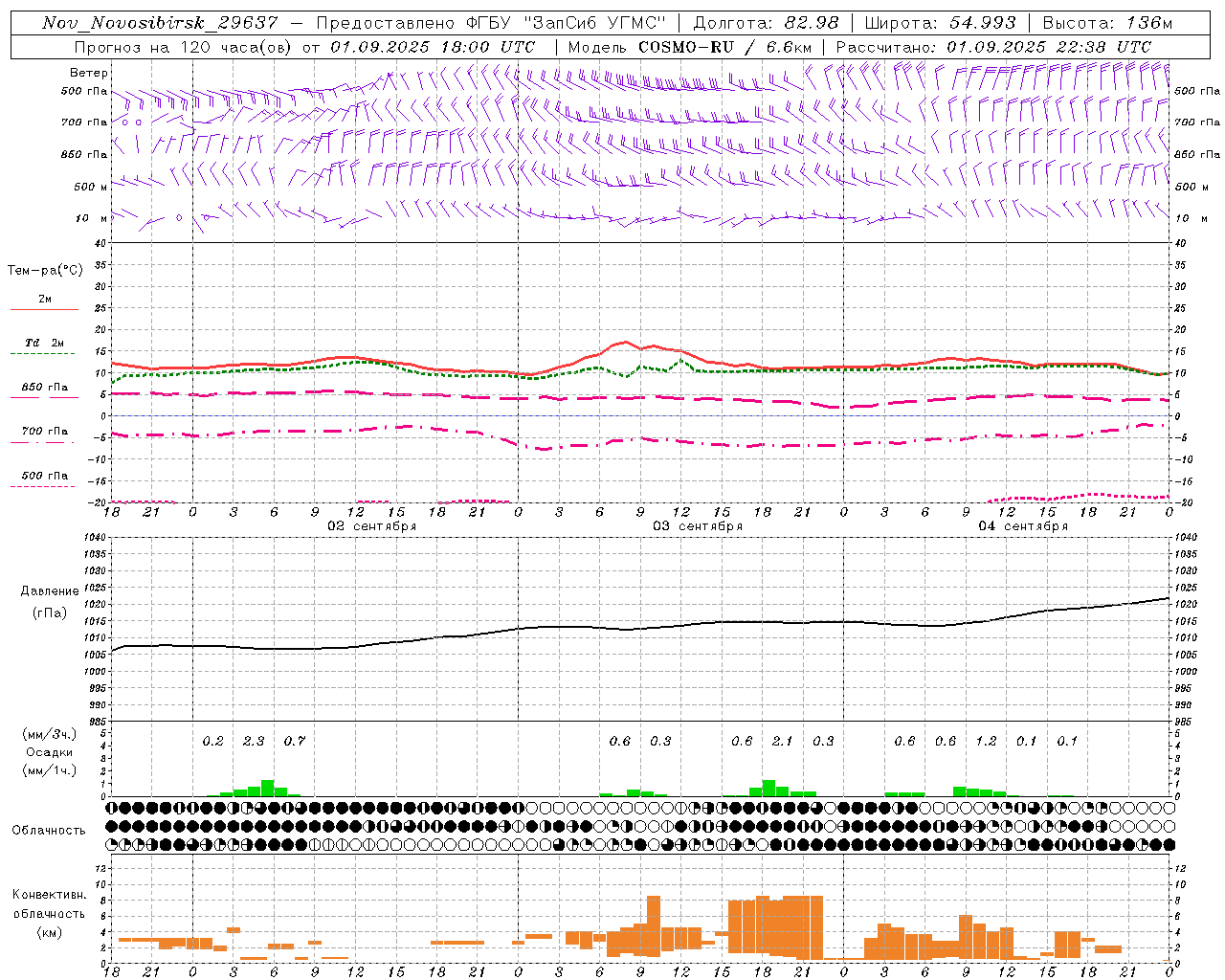Screen dimensions: 1225x980
Task: Click the Ветер panel label
Action: point(89,73)
